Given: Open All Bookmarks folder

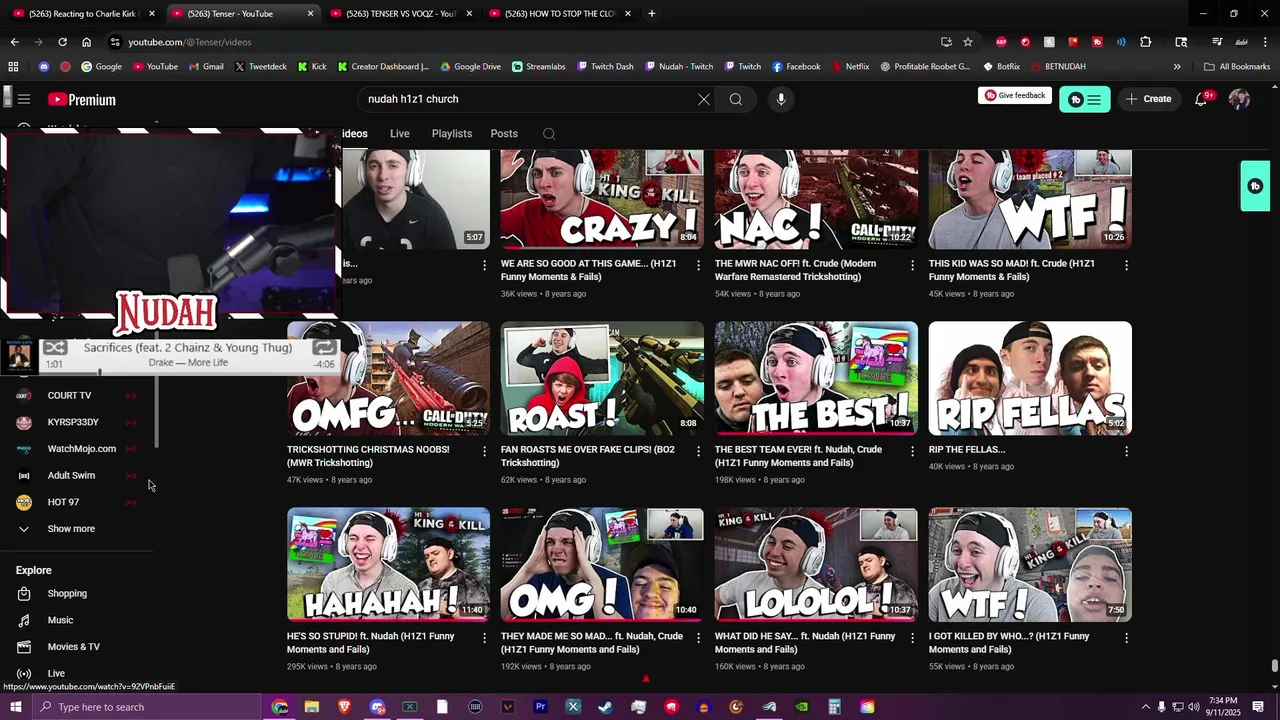Looking at the screenshot, I should pyautogui.click(x=1237, y=67).
